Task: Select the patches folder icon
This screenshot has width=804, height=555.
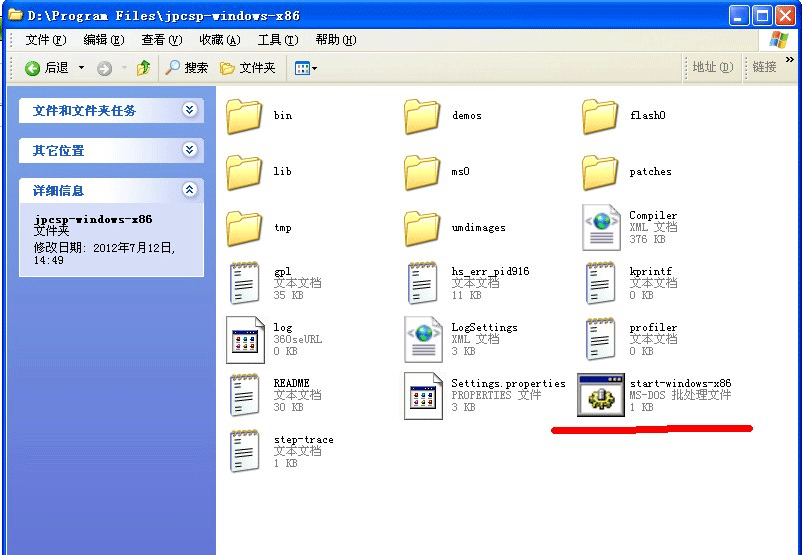Action: [x=600, y=172]
